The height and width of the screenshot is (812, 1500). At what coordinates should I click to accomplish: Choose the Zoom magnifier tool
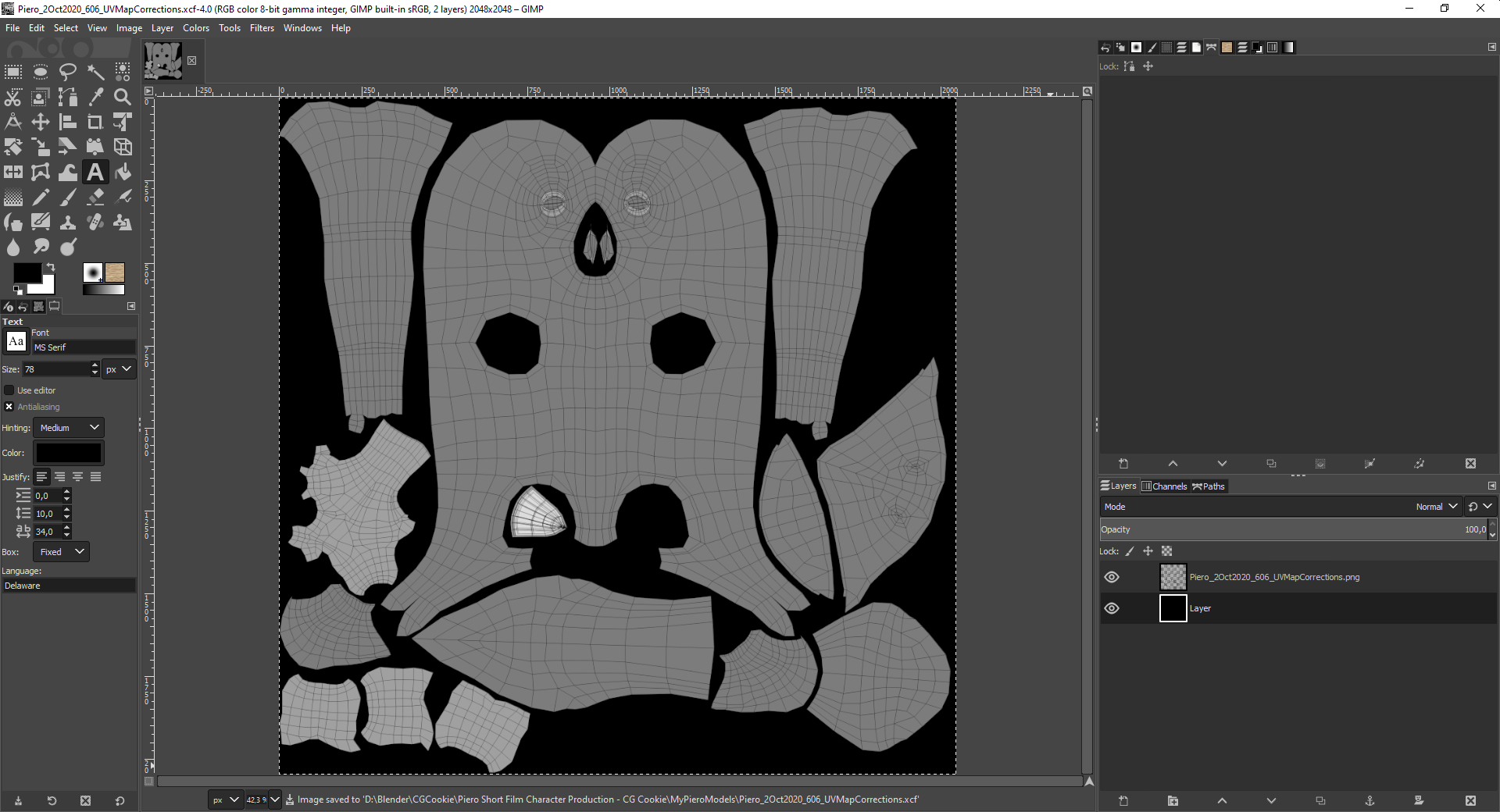[x=122, y=98]
